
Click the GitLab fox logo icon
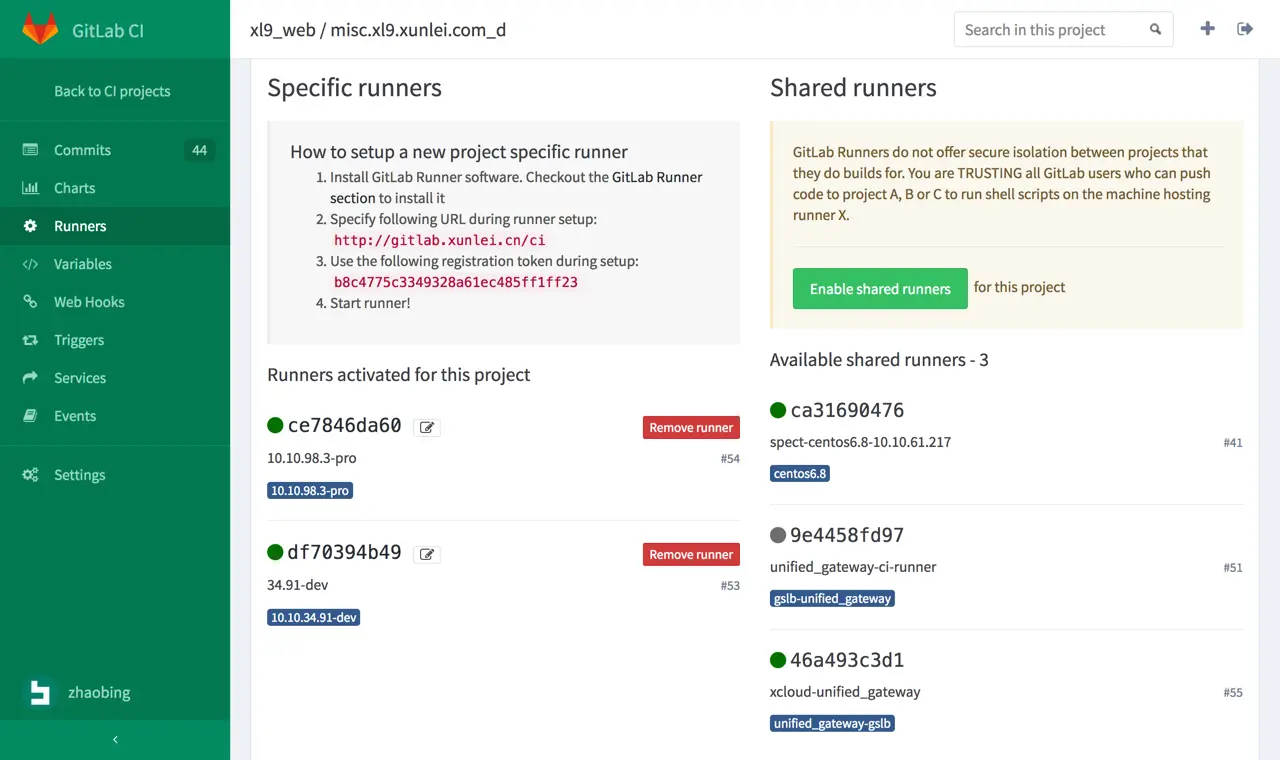click(41, 29)
